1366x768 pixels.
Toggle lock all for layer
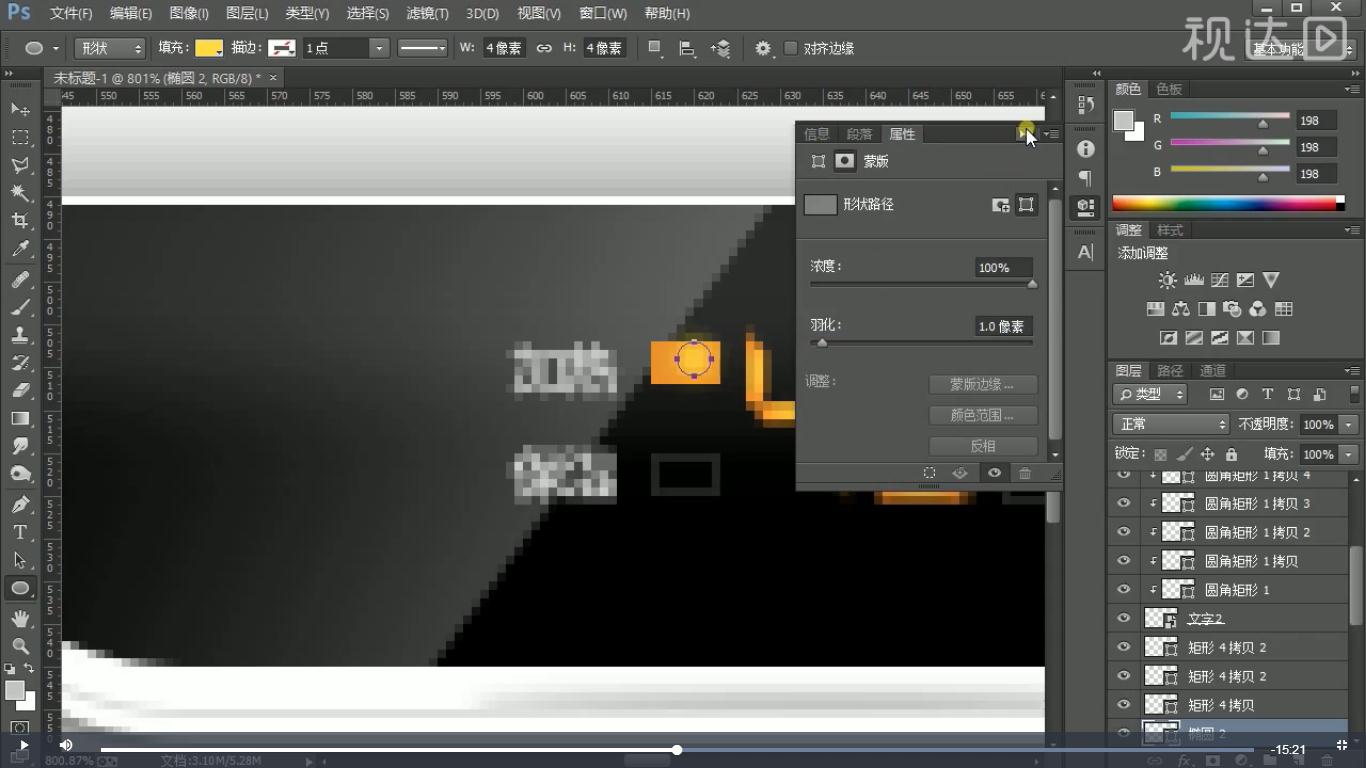(x=1231, y=454)
